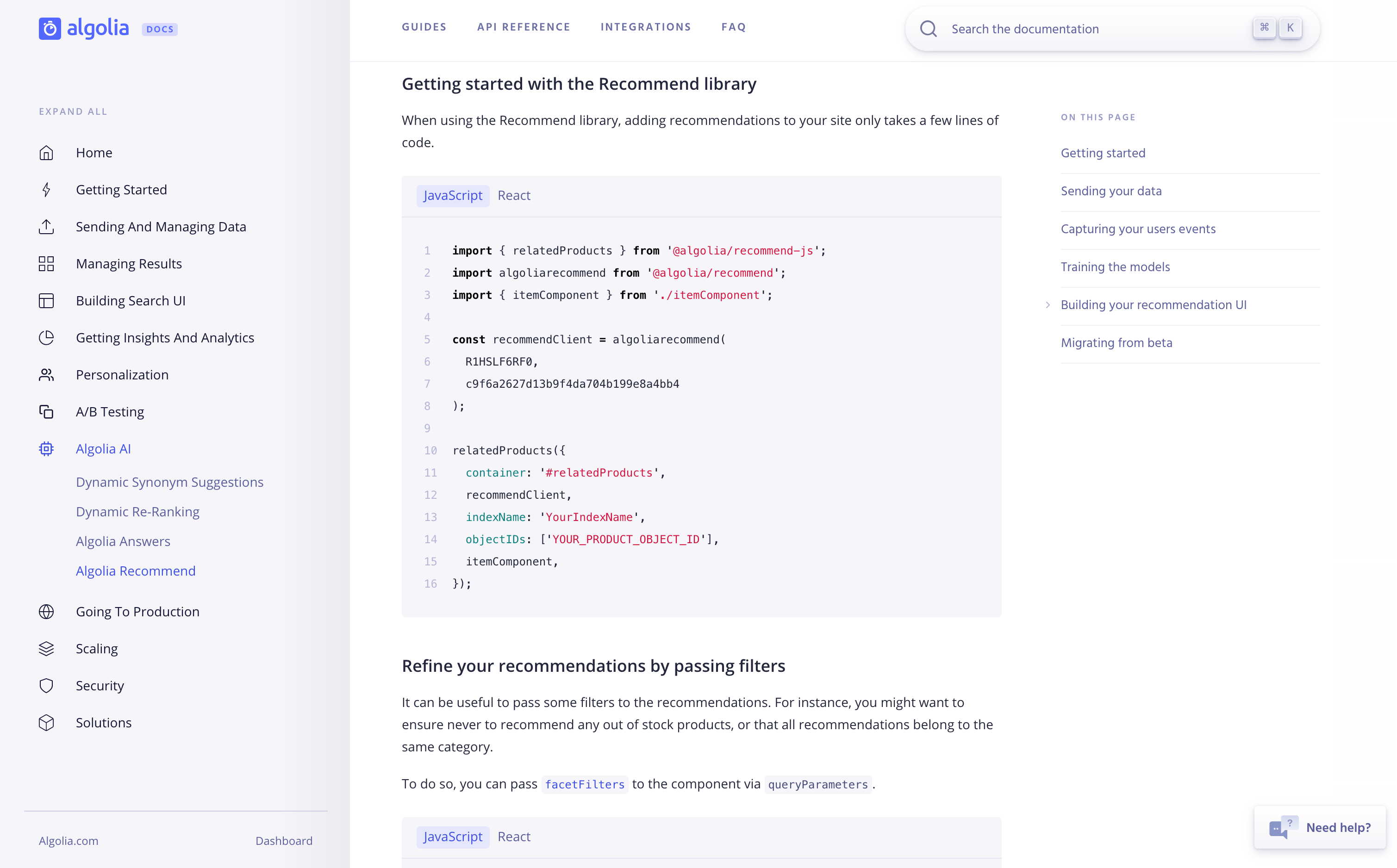Switch to the React tab in code block
1397x868 pixels.
pos(514,195)
